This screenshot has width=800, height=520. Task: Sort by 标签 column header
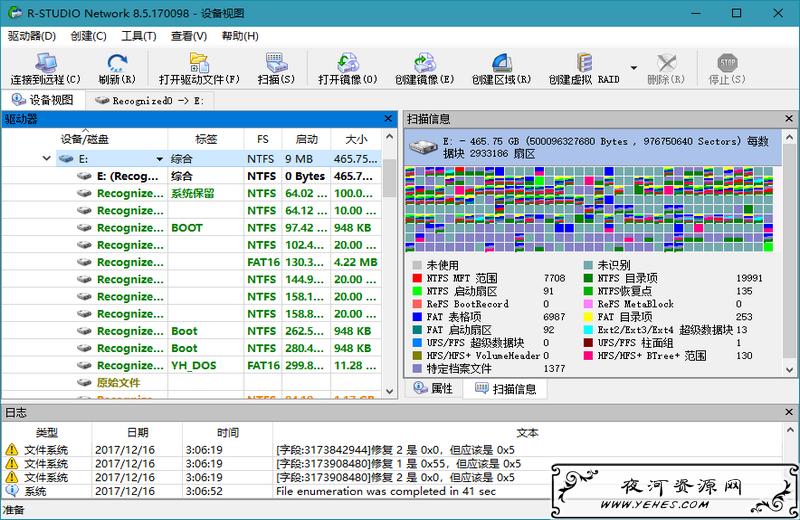click(x=206, y=139)
